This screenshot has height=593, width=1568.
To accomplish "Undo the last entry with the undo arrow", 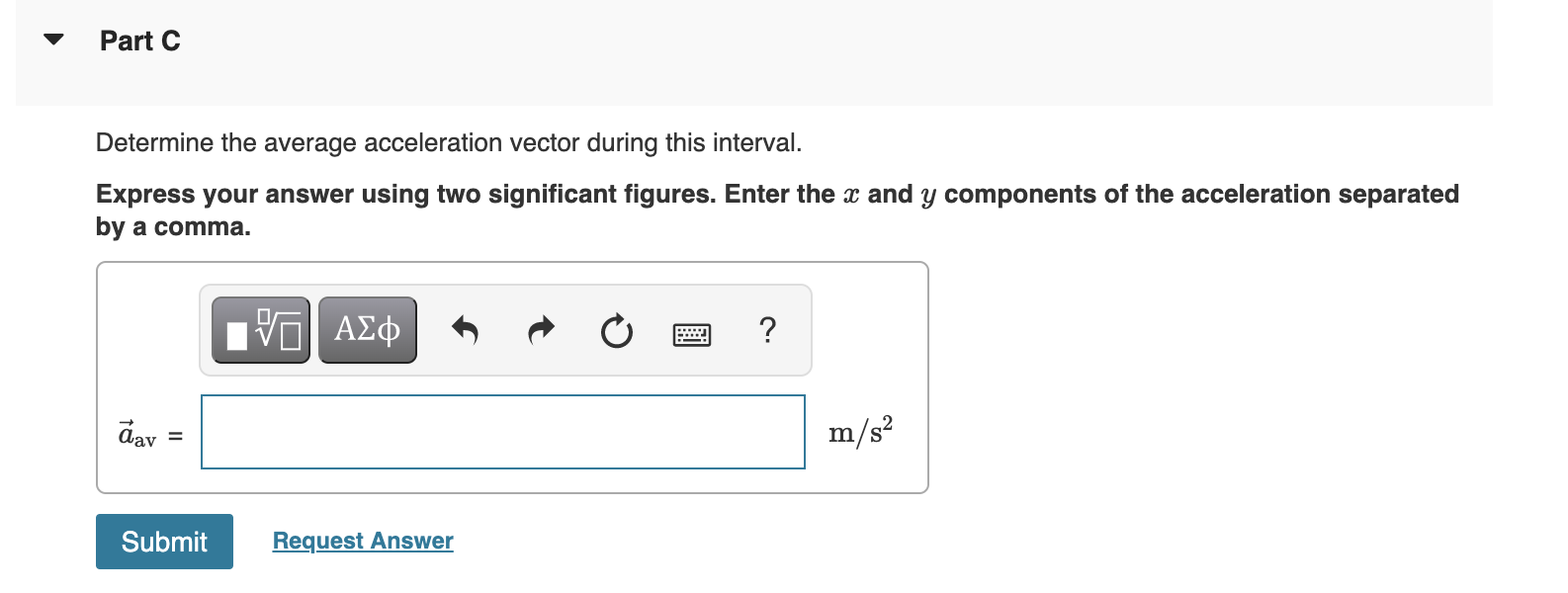I will tap(464, 329).
